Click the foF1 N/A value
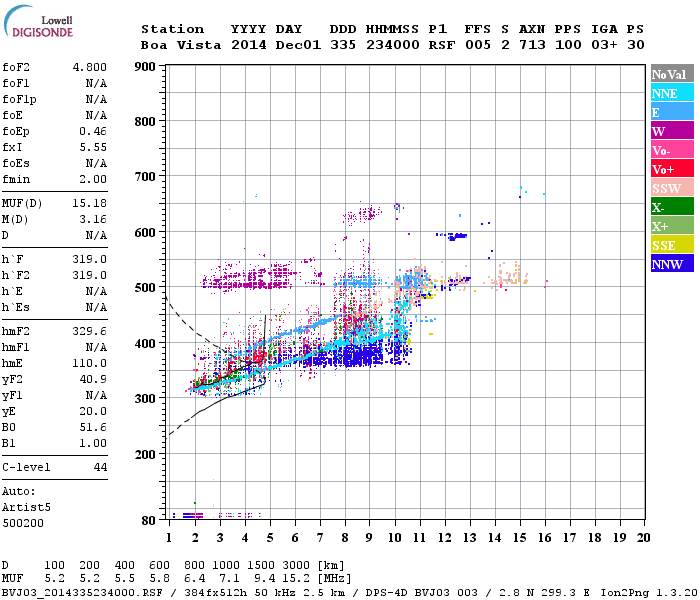The height and width of the screenshot is (600, 700). click(x=96, y=83)
